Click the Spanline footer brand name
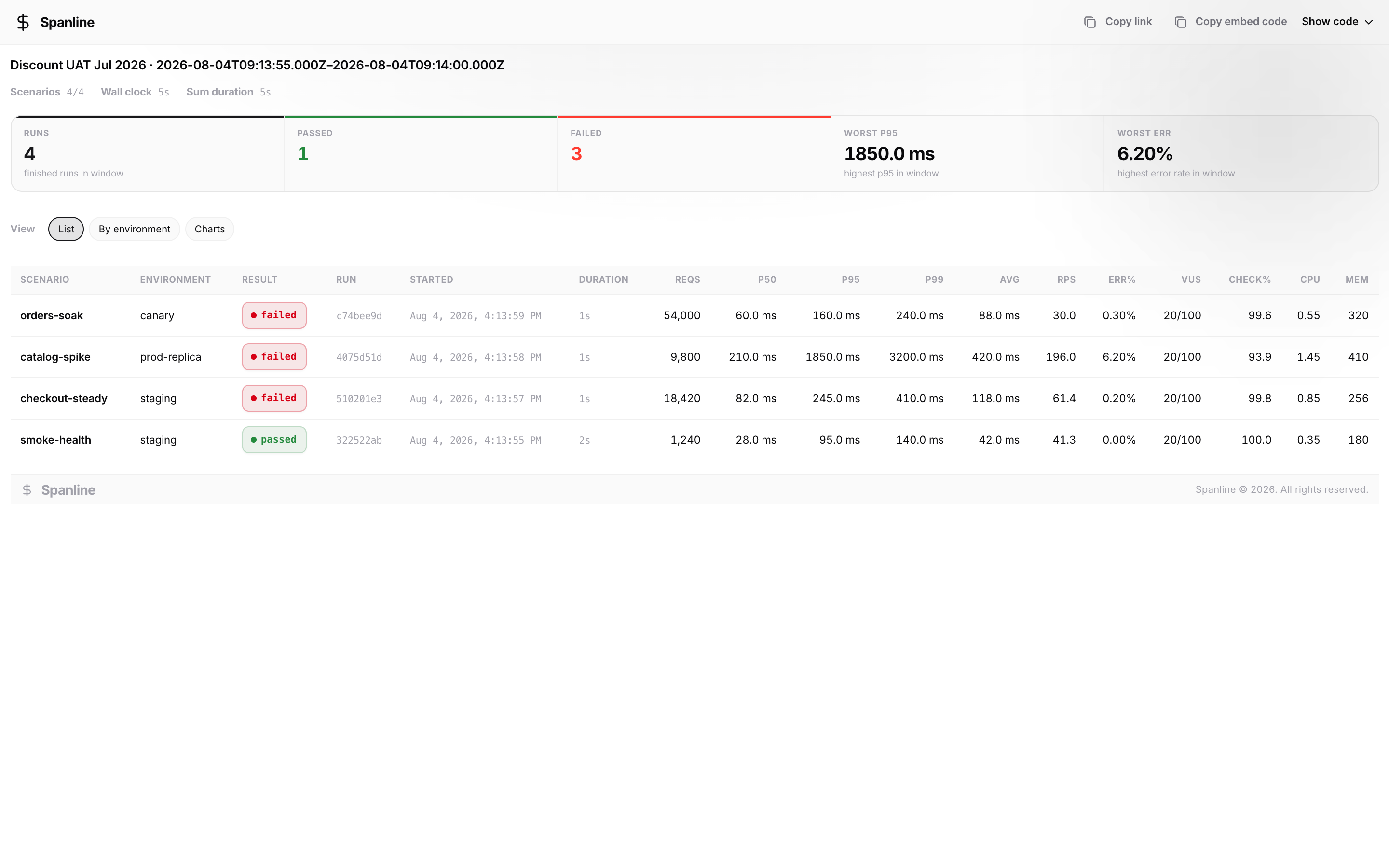This screenshot has height=868, width=1389. pyautogui.click(x=68, y=489)
